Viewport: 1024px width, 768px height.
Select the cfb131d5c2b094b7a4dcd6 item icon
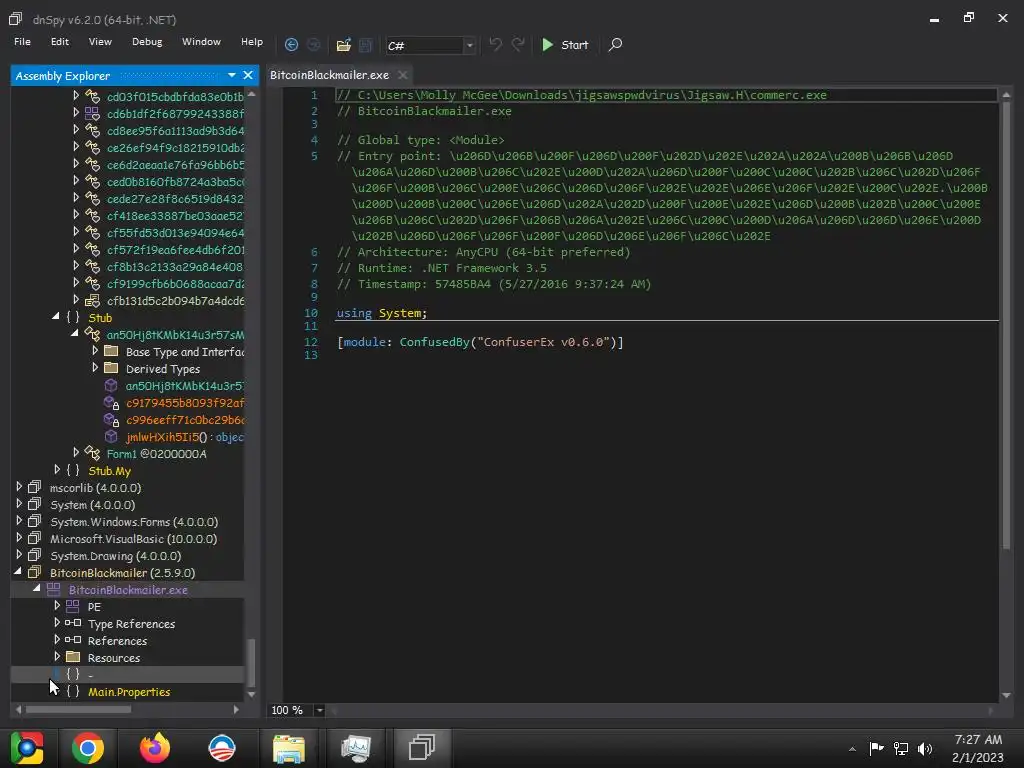point(93,300)
